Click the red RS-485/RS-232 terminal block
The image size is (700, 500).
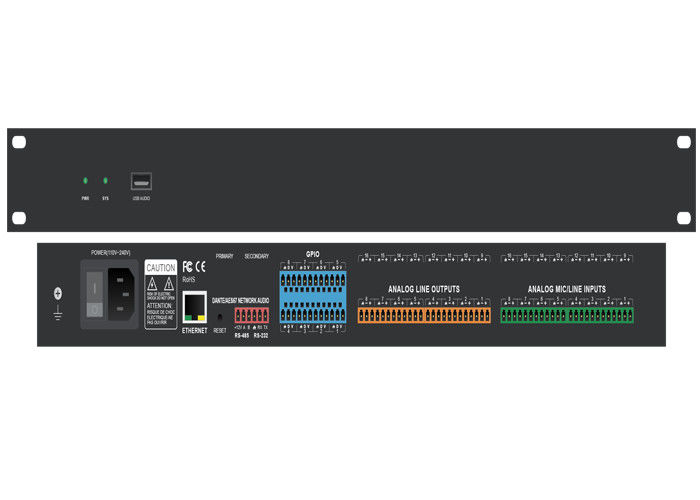pyautogui.click(x=250, y=317)
